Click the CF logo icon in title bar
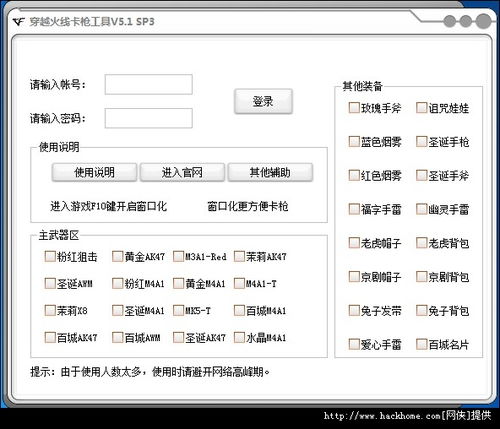The height and width of the screenshot is (429, 500). (x=18, y=22)
